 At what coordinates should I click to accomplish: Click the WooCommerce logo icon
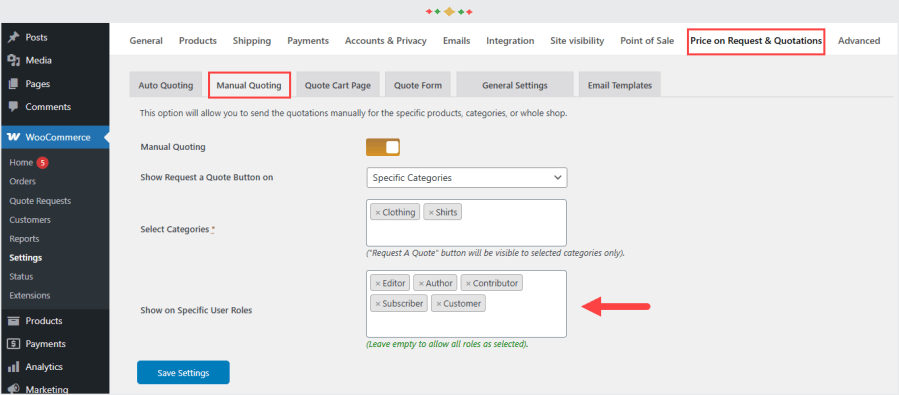14,138
